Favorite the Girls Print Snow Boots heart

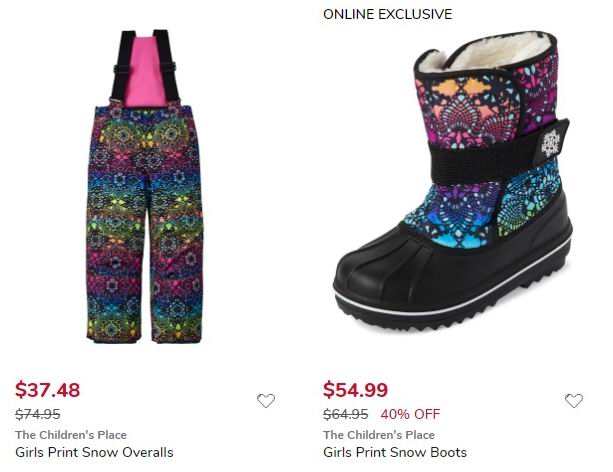coord(574,400)
